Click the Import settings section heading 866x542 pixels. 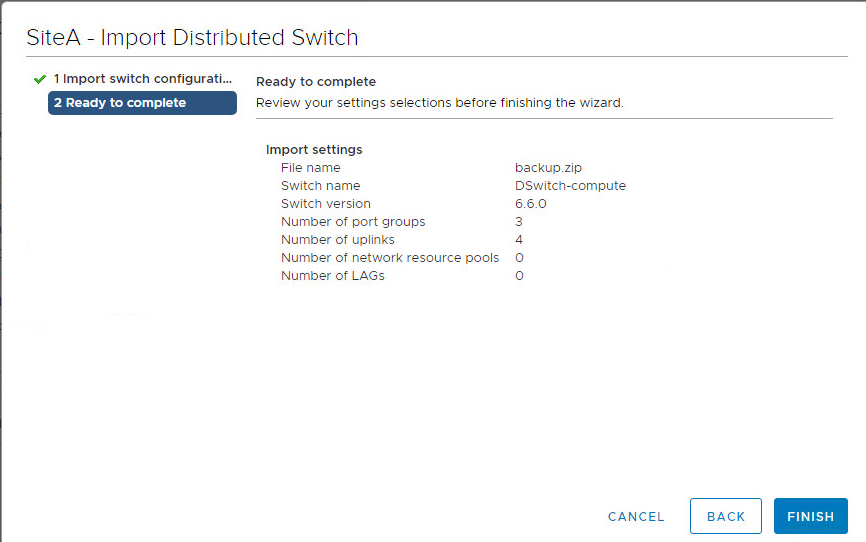314,150
